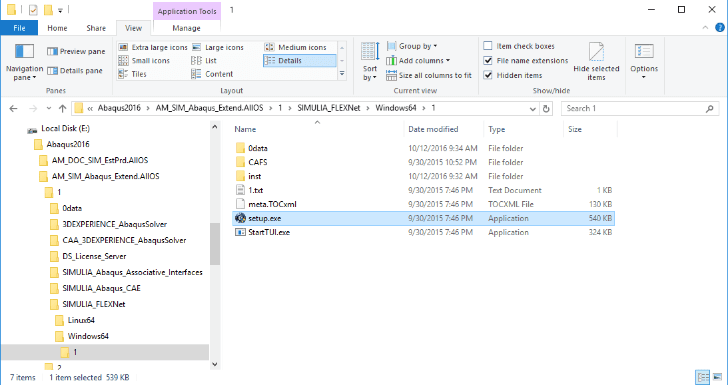Viewport: 728px width, 385px height.
Task: Switch to the View ribbon tab
Action: (133, 28)
